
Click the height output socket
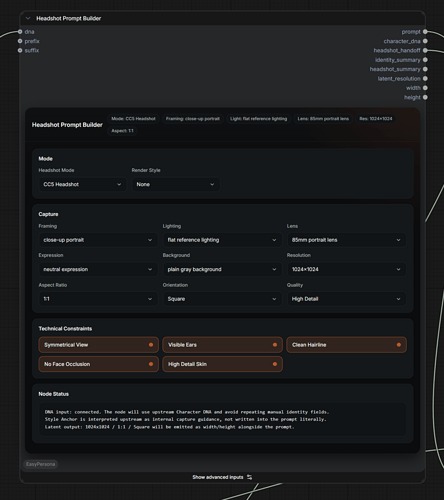[425, 97]
